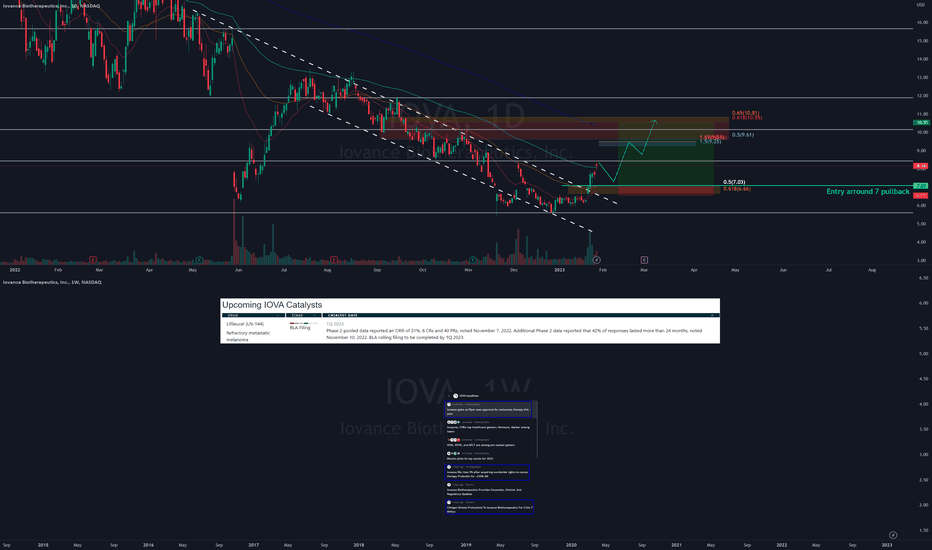Click 'Lifileucel (LN-144)' in the catalysts table
This screenshot has height=550, width=932.
coord(245,324)
